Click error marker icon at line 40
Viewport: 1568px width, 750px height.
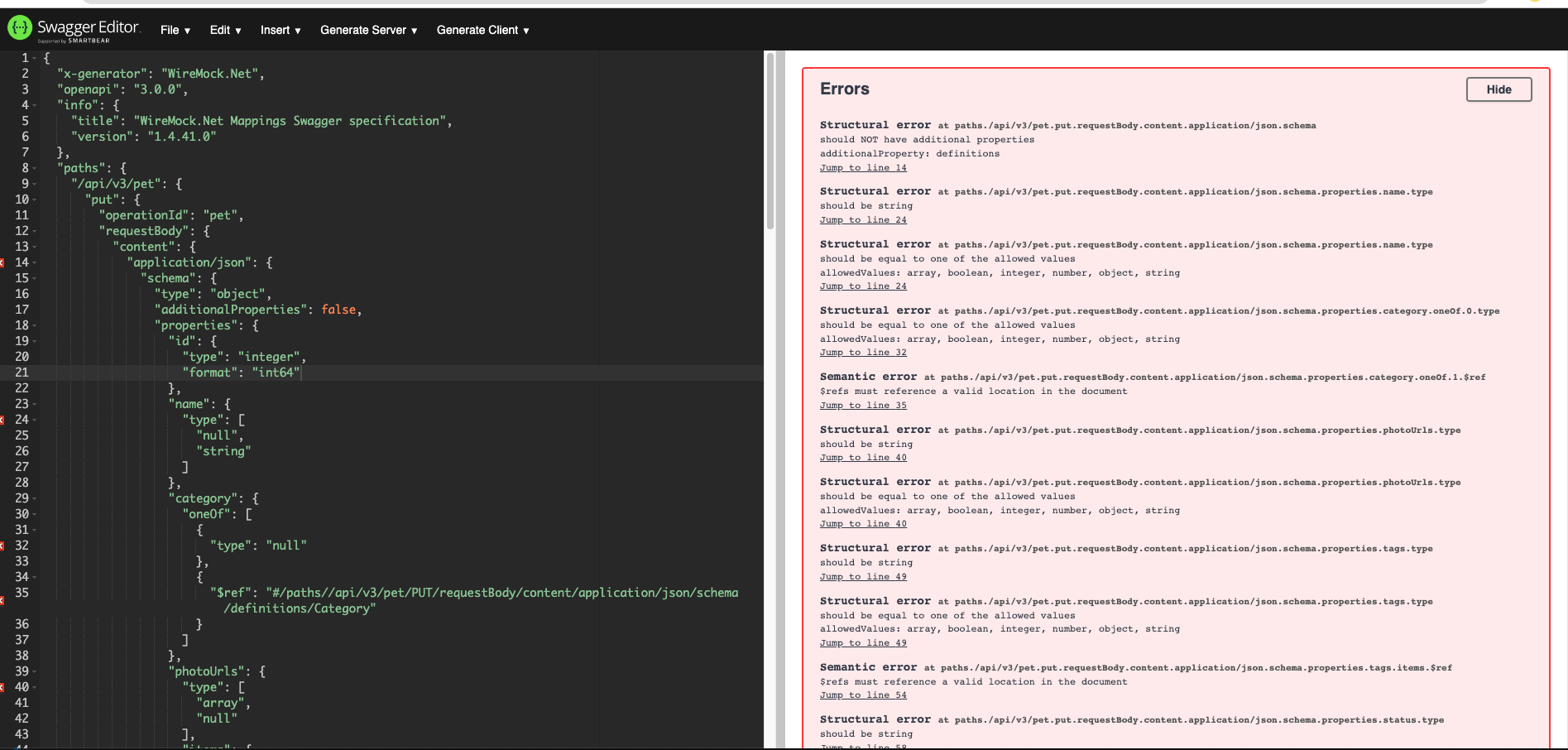tap(2, 687)
